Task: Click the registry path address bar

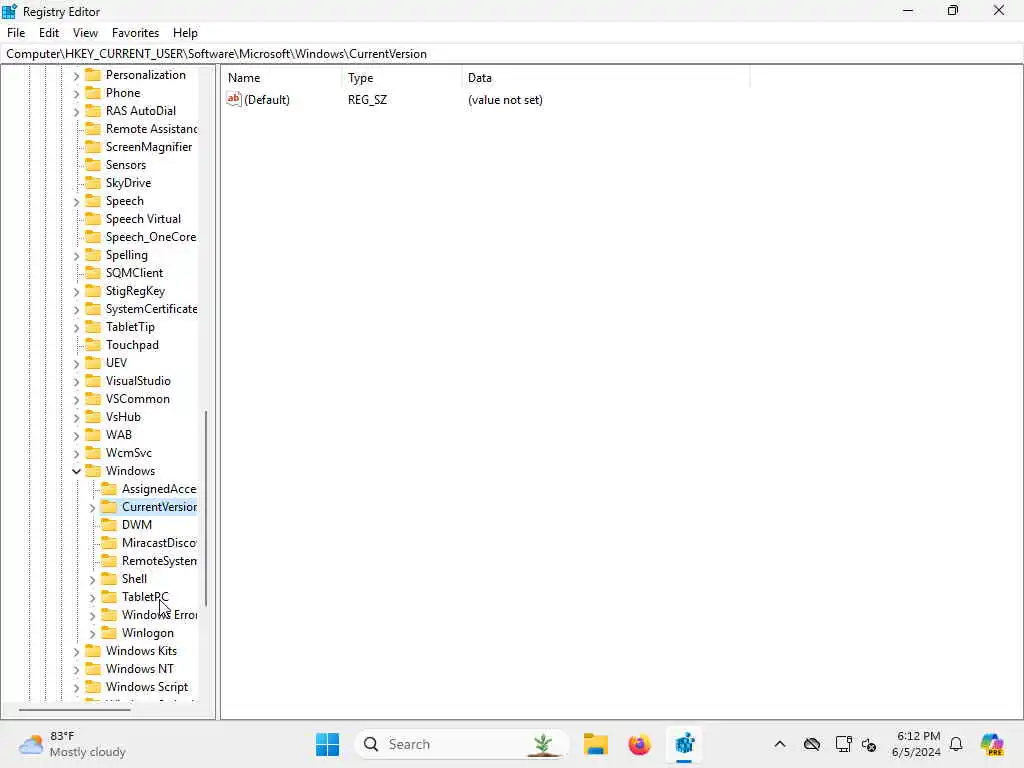Action: pos(512,54)
